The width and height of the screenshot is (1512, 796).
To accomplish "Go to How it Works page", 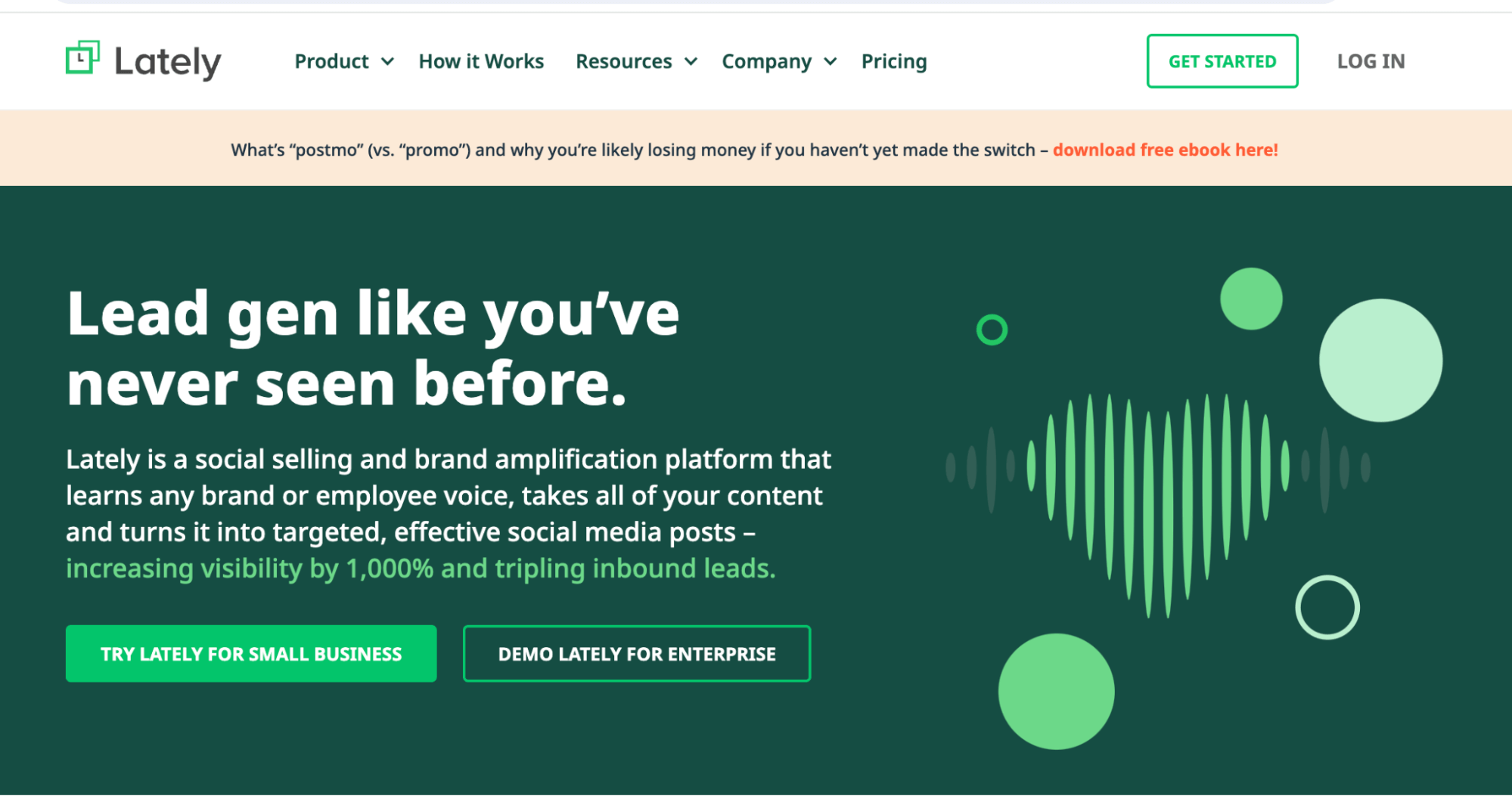I will [481, 61].
